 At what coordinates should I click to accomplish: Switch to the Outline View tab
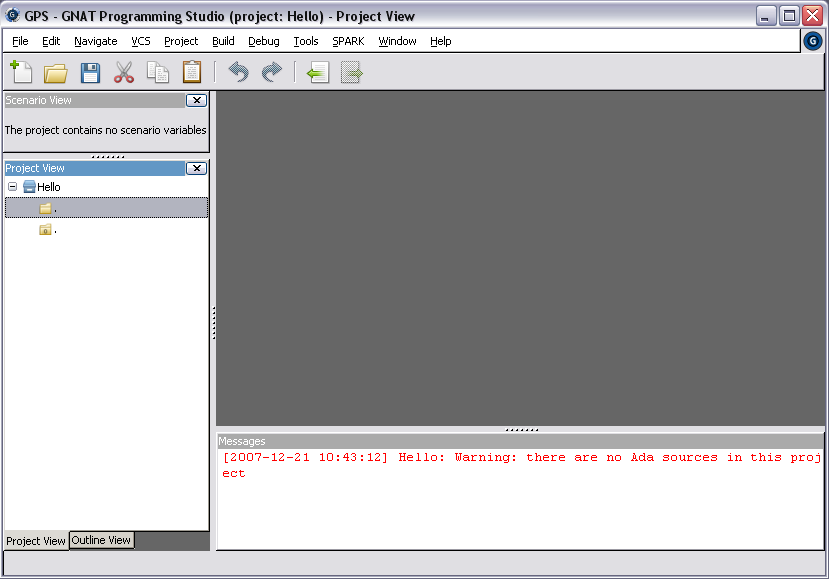pos(101,540)
